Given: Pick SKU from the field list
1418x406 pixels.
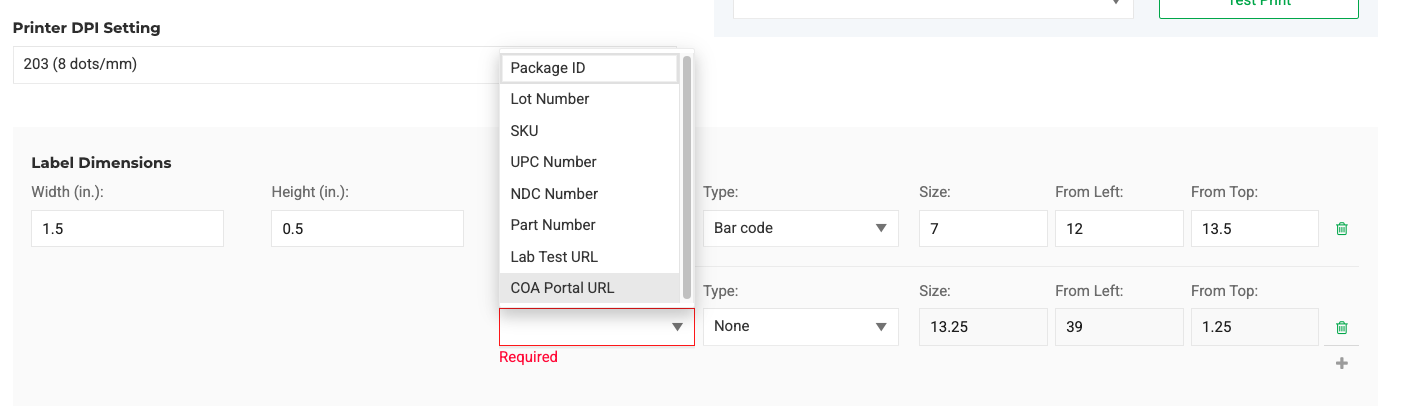Looking at the screenshot, I should pyautogui.click(x=590, y=131).
